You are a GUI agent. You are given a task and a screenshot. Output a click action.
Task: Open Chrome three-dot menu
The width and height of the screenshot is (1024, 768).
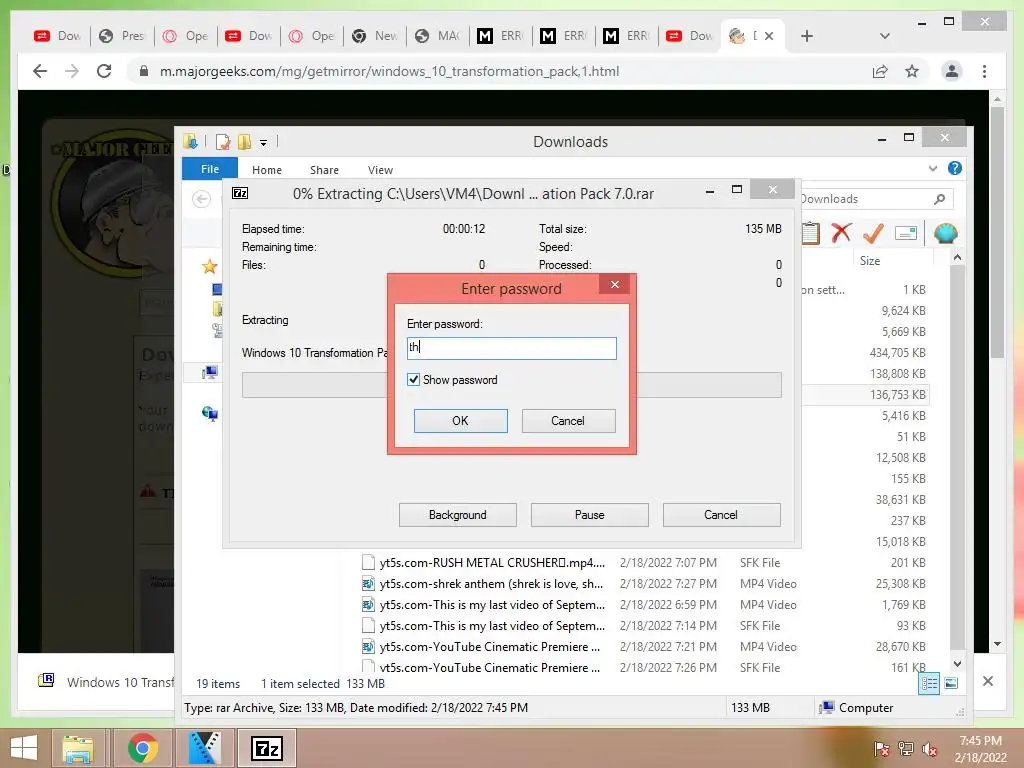pos(984,71)
